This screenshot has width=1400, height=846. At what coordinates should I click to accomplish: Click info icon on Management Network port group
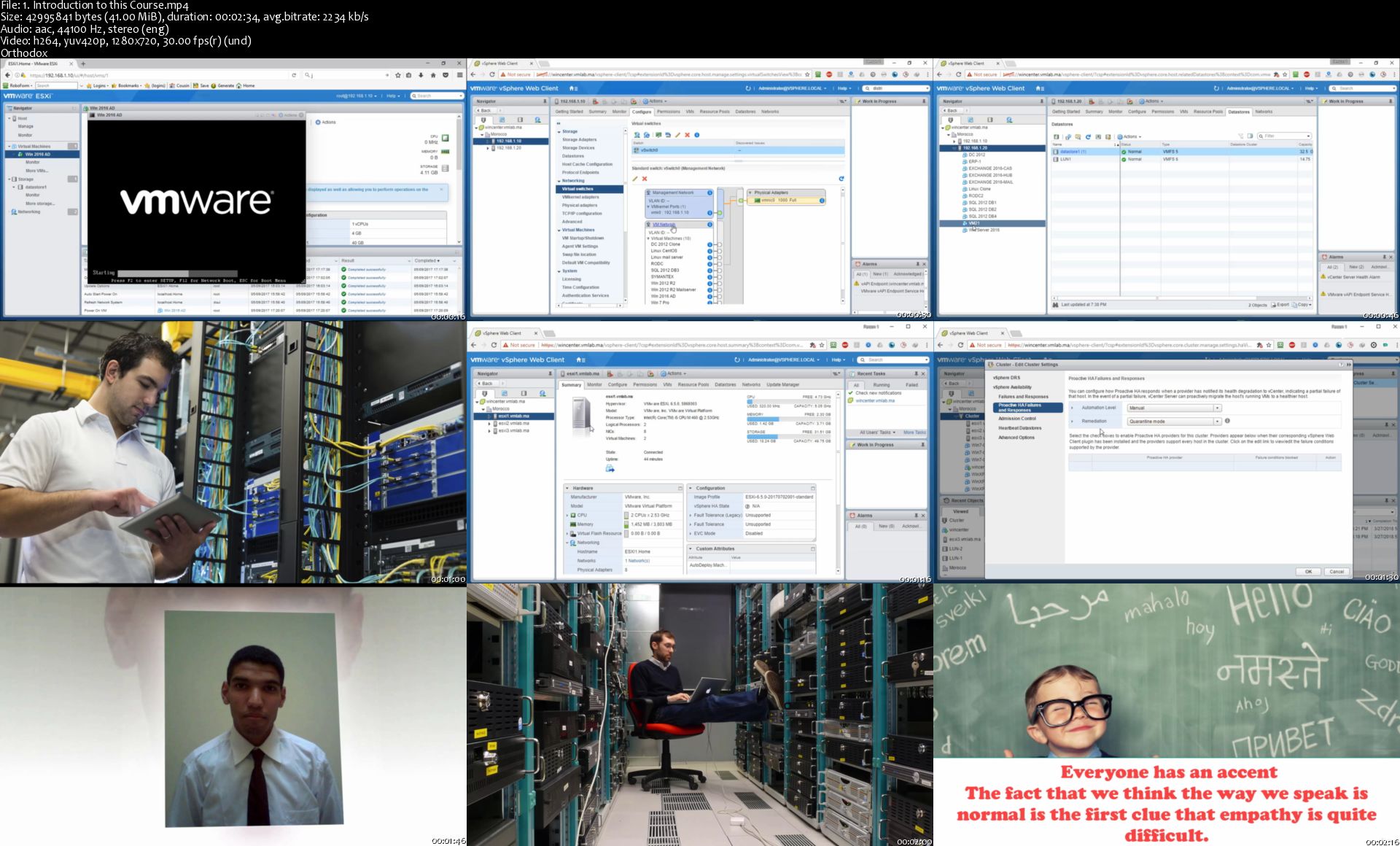click(x=709, y=193)
